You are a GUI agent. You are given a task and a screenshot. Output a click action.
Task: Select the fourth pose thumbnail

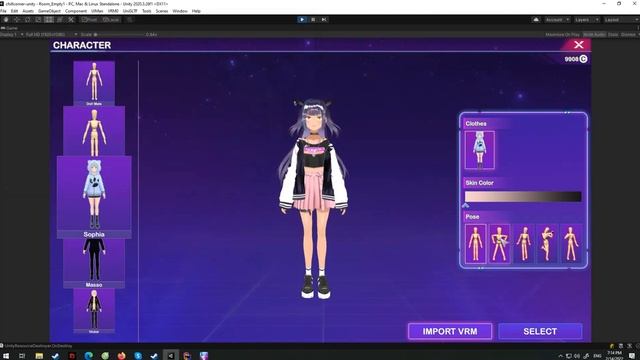pyautogui.click(x=547, y=244)
